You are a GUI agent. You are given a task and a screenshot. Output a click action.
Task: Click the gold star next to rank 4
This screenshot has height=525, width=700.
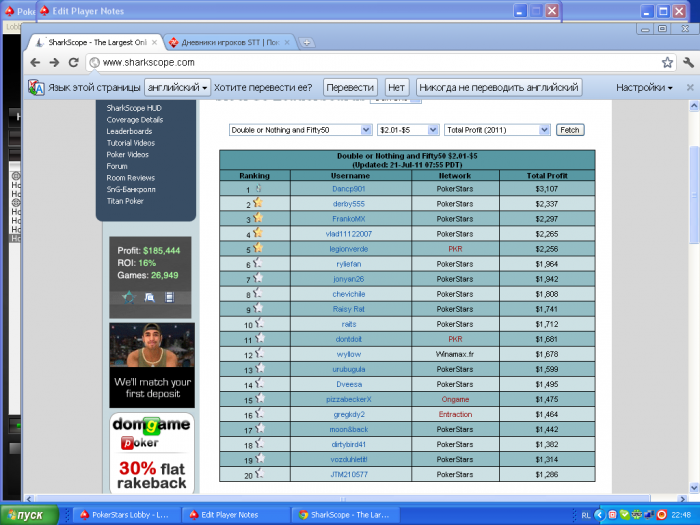[258, 233]
